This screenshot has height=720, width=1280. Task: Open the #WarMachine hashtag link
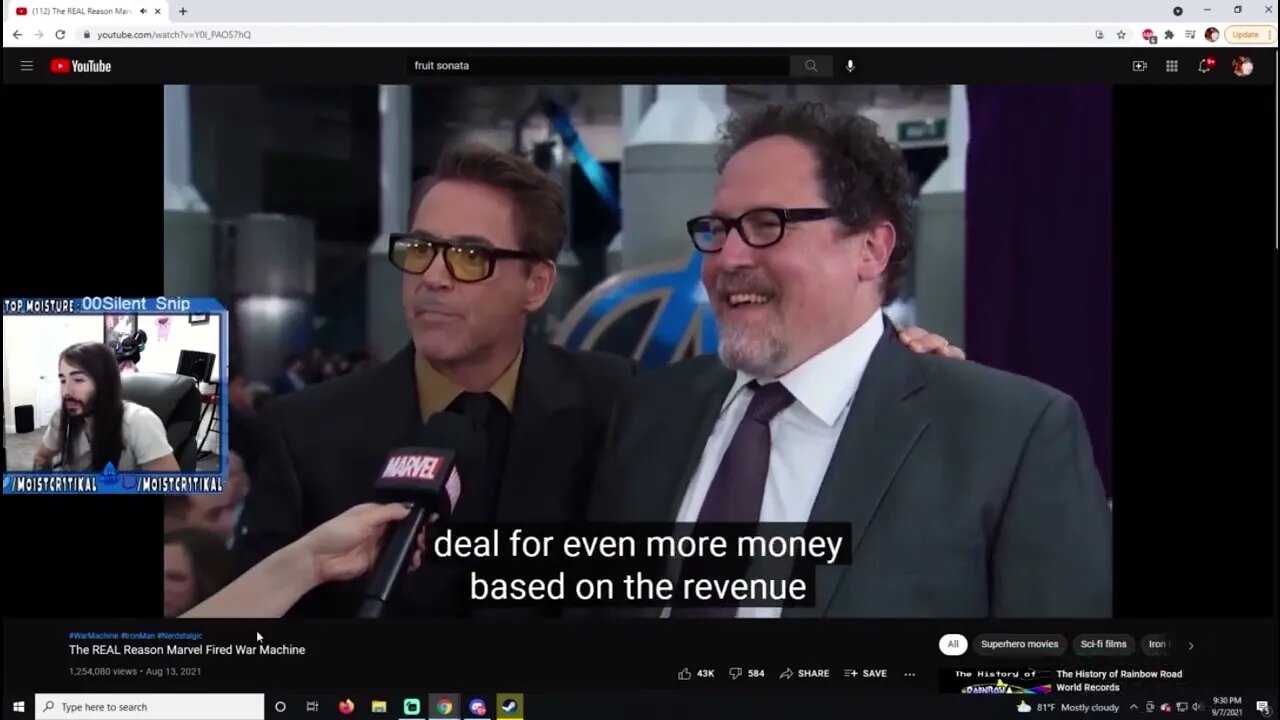[x=94, y=636]
